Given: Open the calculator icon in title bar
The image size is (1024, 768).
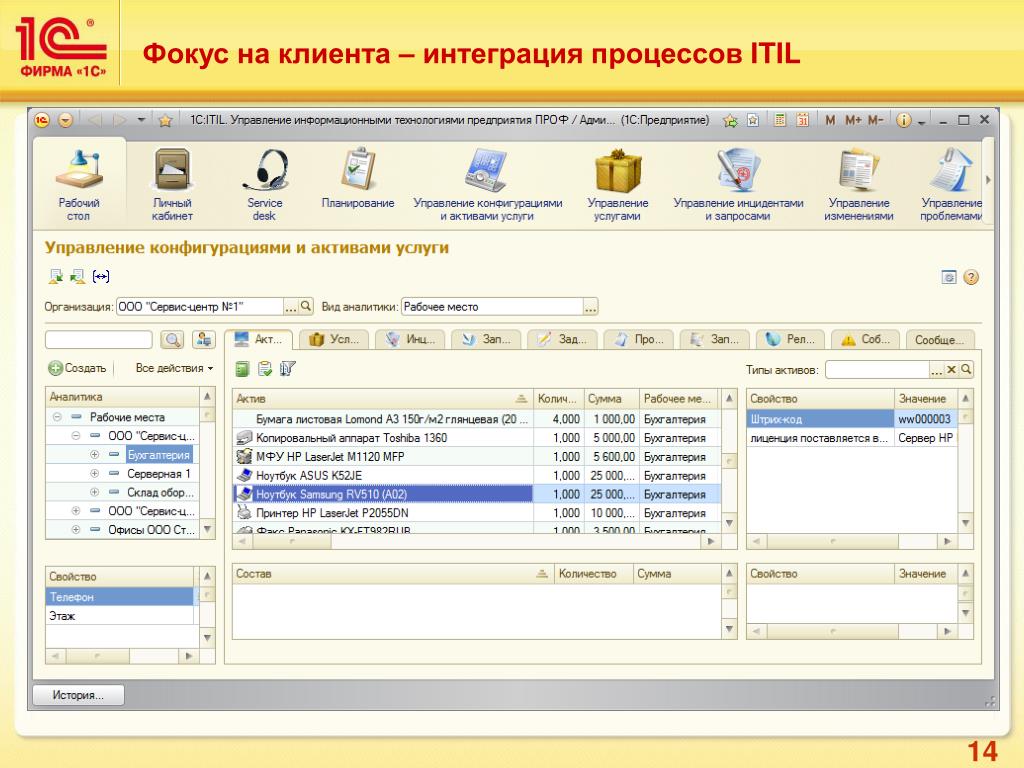Looking at the screenshot, I should [x=779, y=120].
